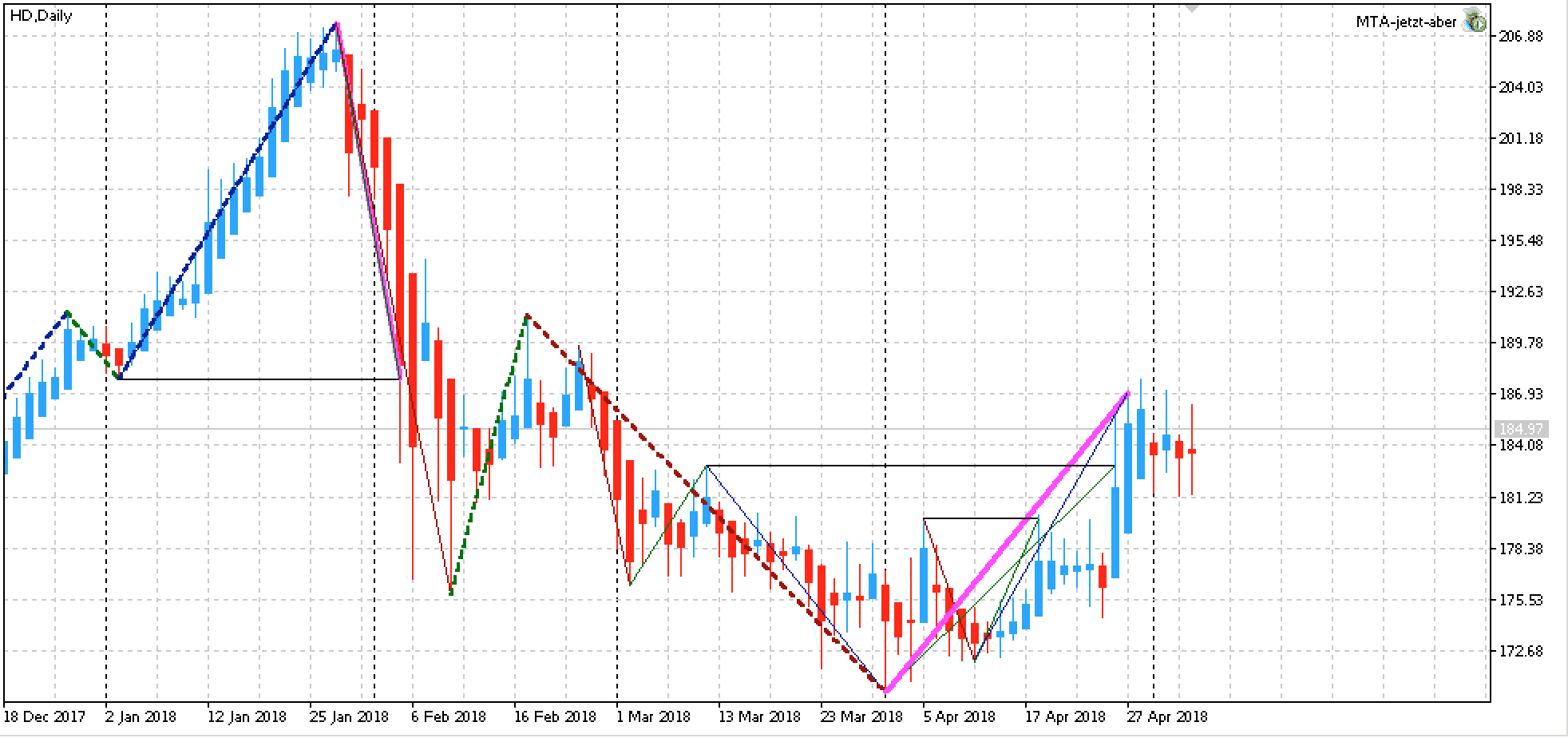Image resolution: width=1568 pixels, height=738 pixels.
Task: Click the HD,Daily chart title
Action: click(x=41, y=15)
